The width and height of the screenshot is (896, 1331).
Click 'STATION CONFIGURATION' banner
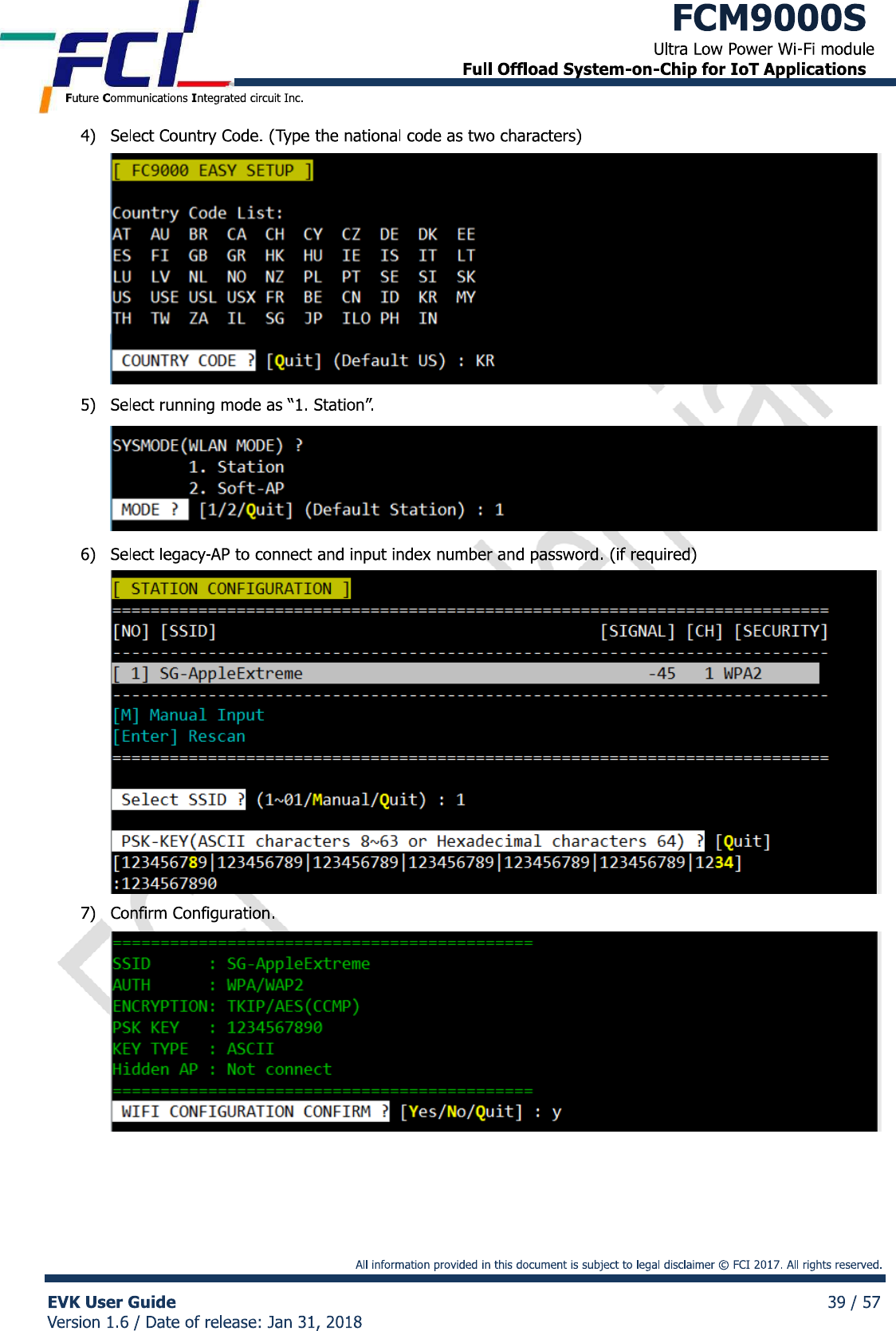(231, 589)
